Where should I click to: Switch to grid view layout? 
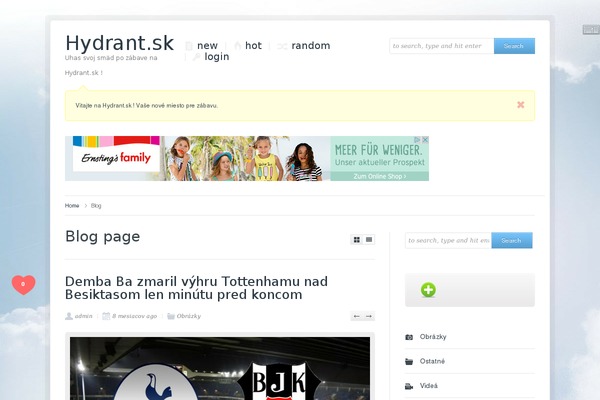pyautogui.click(x=357, y=240)
